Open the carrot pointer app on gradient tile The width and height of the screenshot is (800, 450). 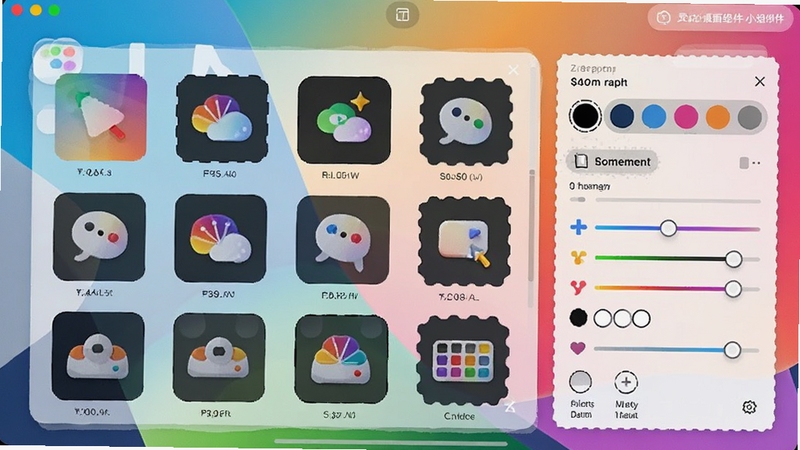[101, 117]
